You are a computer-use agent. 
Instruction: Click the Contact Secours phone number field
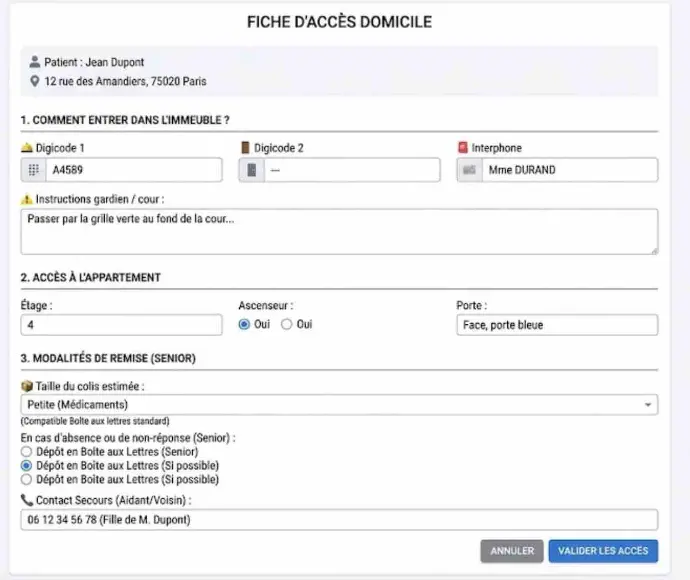338,519
